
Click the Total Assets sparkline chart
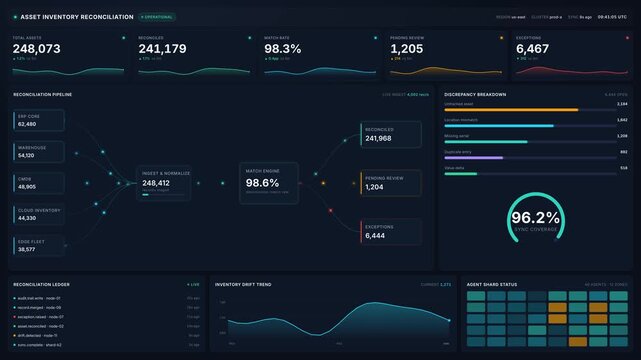point(68,72)
